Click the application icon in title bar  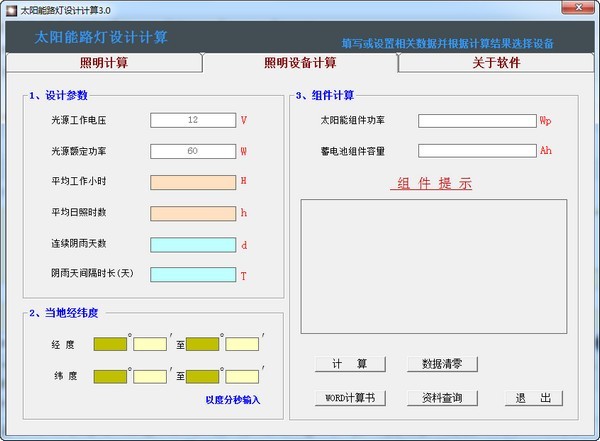tap(11, 10)
